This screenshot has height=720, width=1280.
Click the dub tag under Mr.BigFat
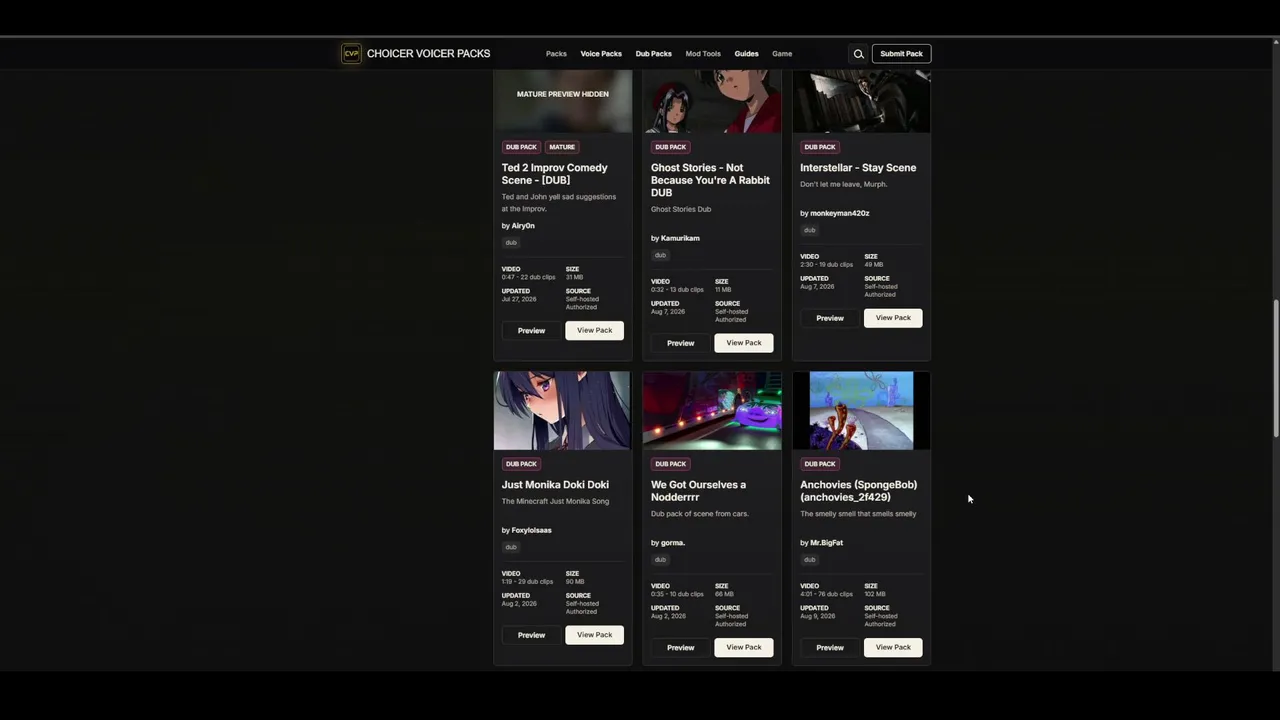coord(809,560)
